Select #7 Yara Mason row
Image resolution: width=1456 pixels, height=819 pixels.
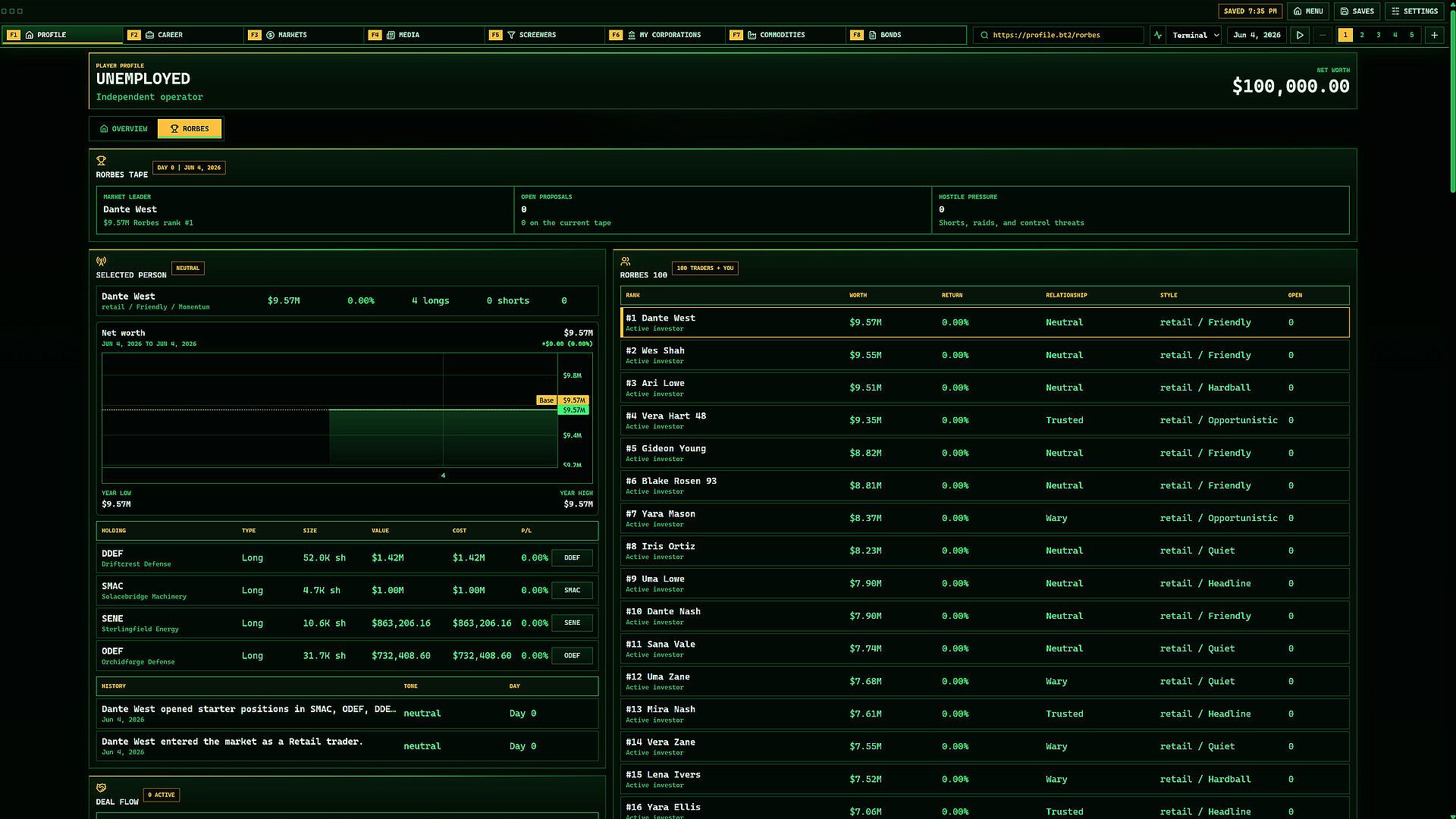click(985, 518)
